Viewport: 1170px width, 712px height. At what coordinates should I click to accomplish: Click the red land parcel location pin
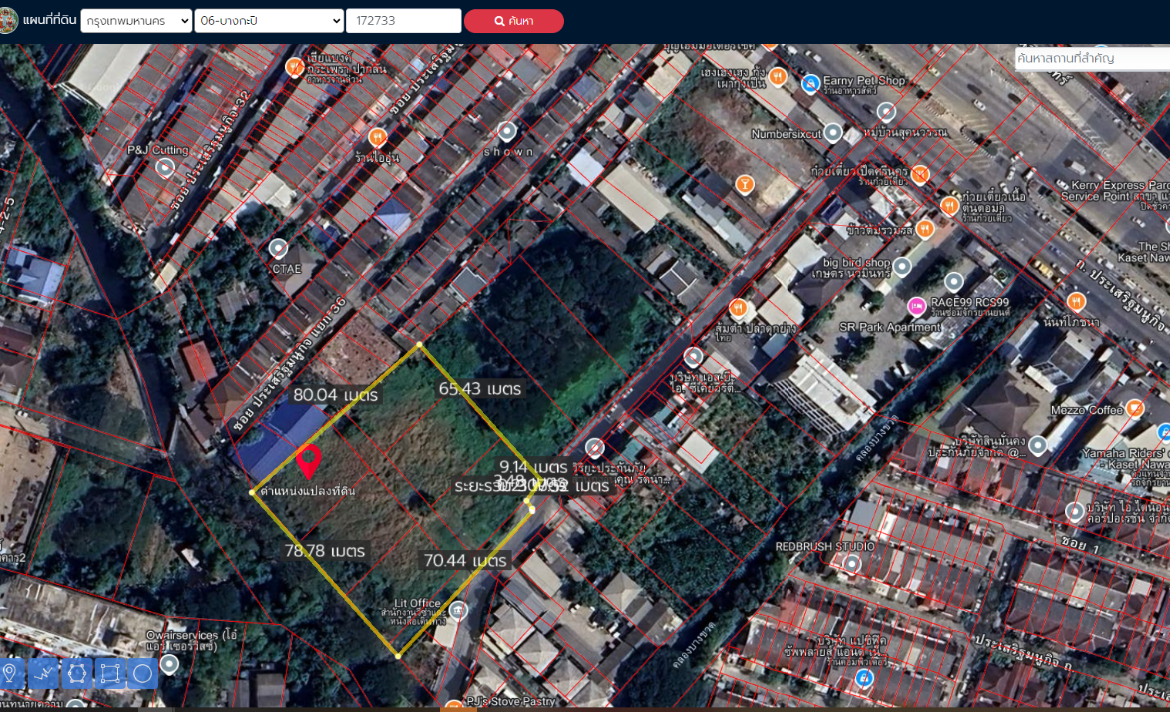[308, 462]
